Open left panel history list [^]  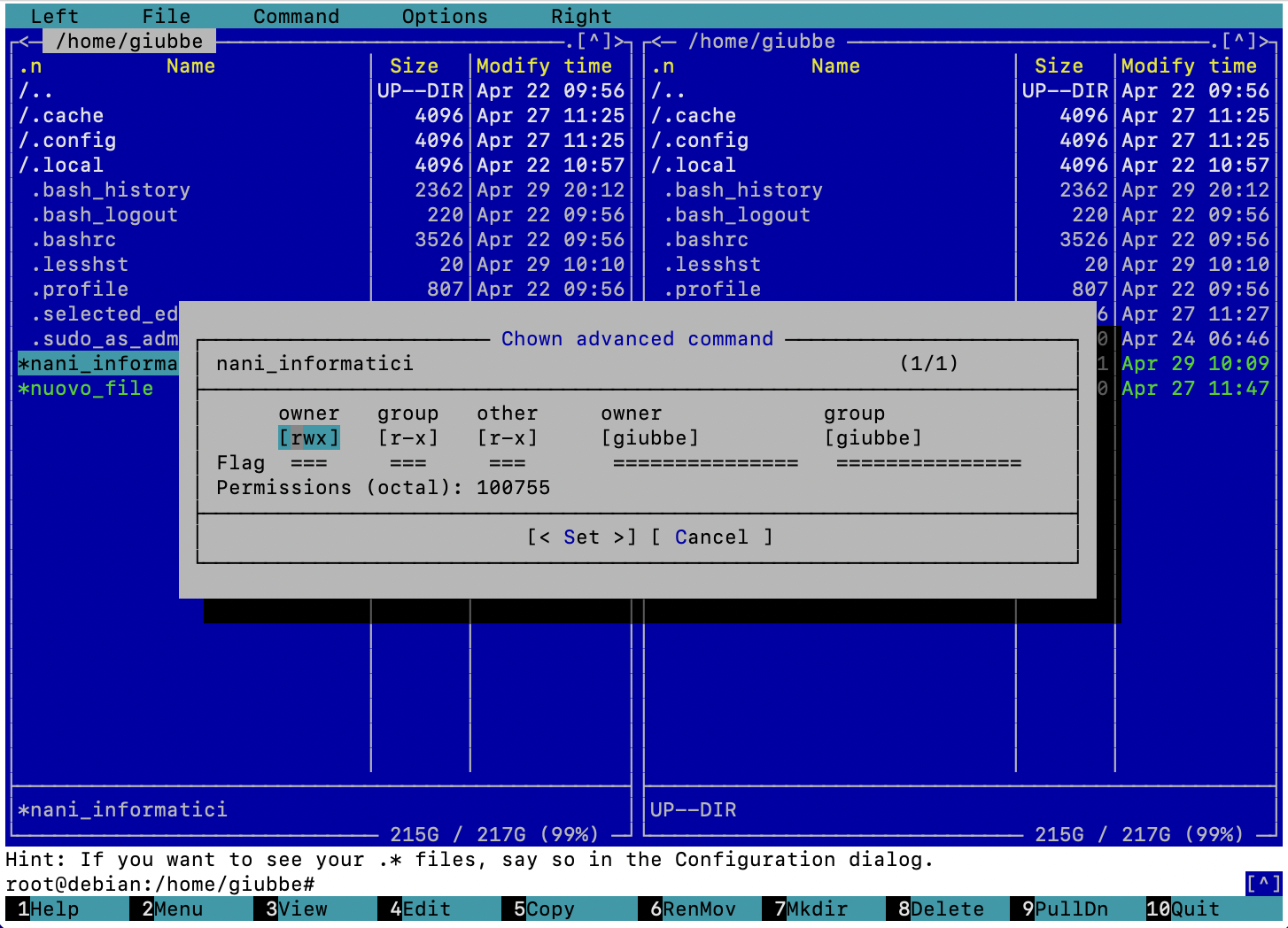click(x=594, y=41)
